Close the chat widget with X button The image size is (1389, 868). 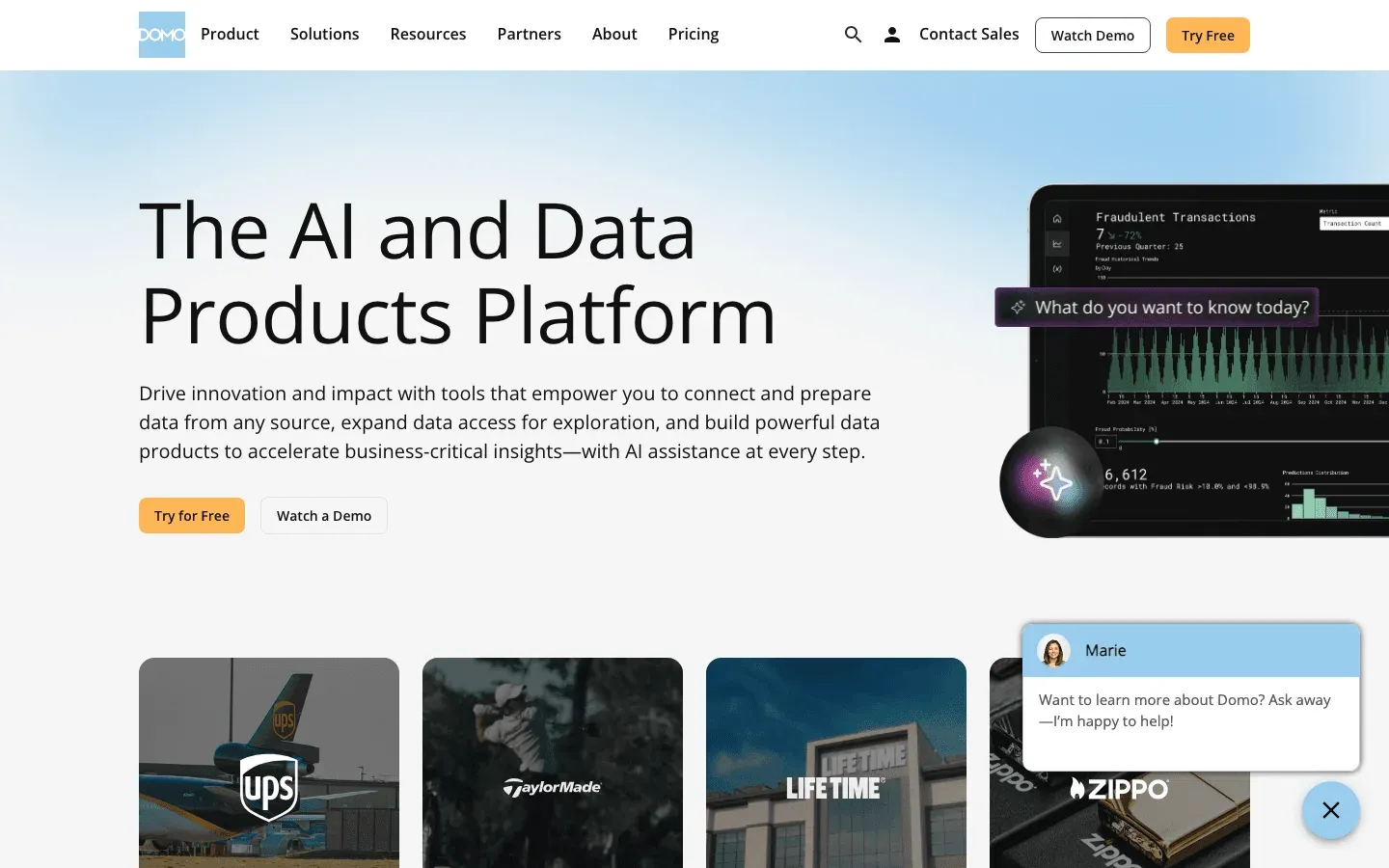1331,810
